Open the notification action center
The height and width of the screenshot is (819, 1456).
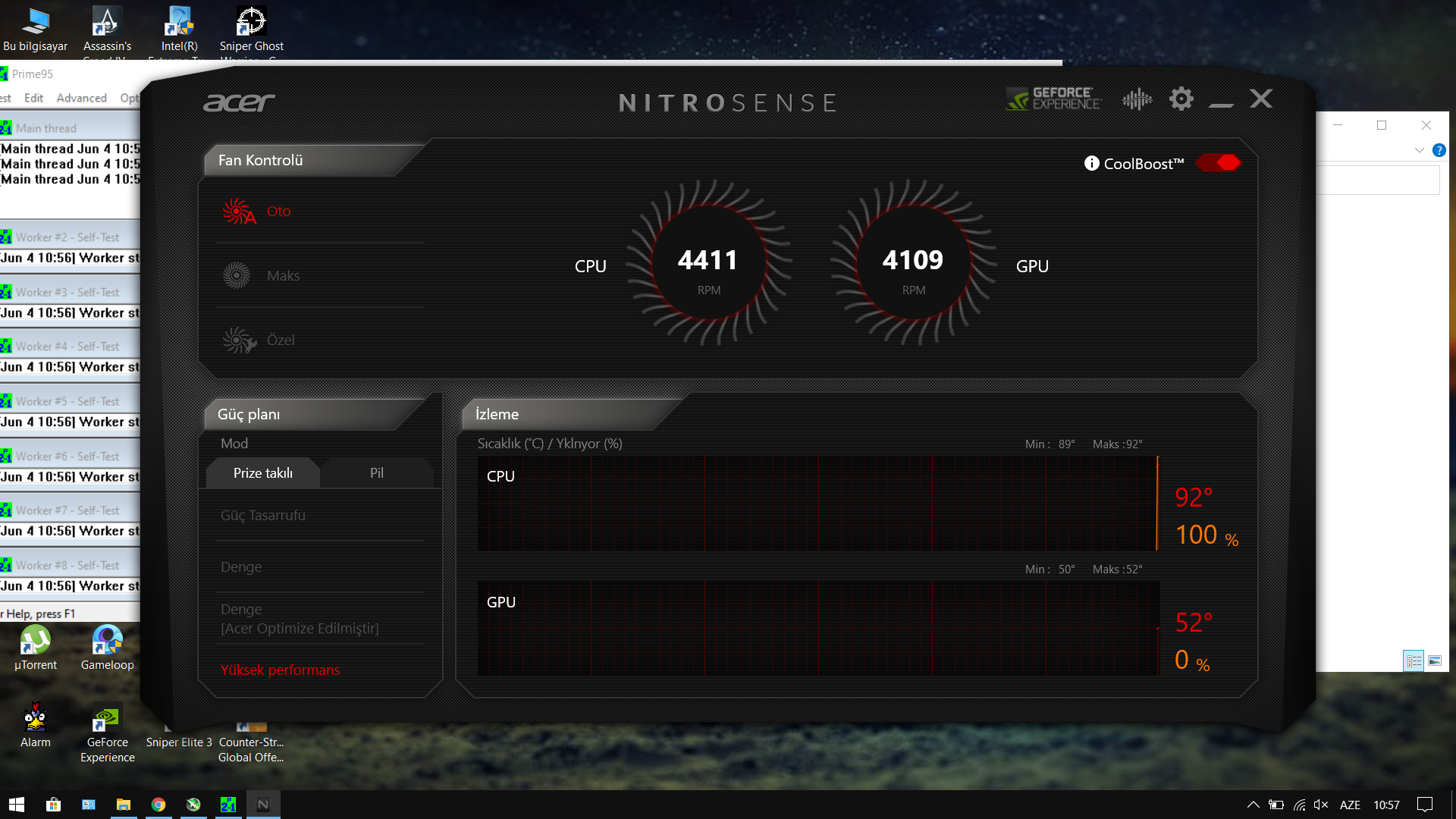[x=1425, y=805]
